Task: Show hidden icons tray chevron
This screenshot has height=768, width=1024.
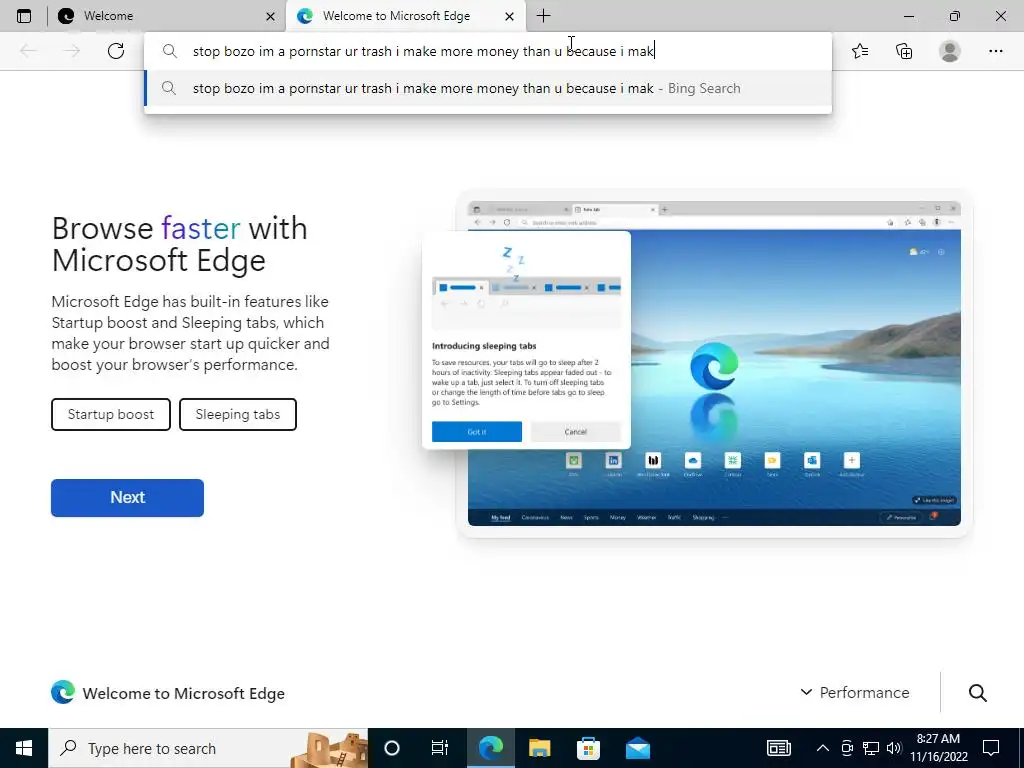Action: coord(823,748)
